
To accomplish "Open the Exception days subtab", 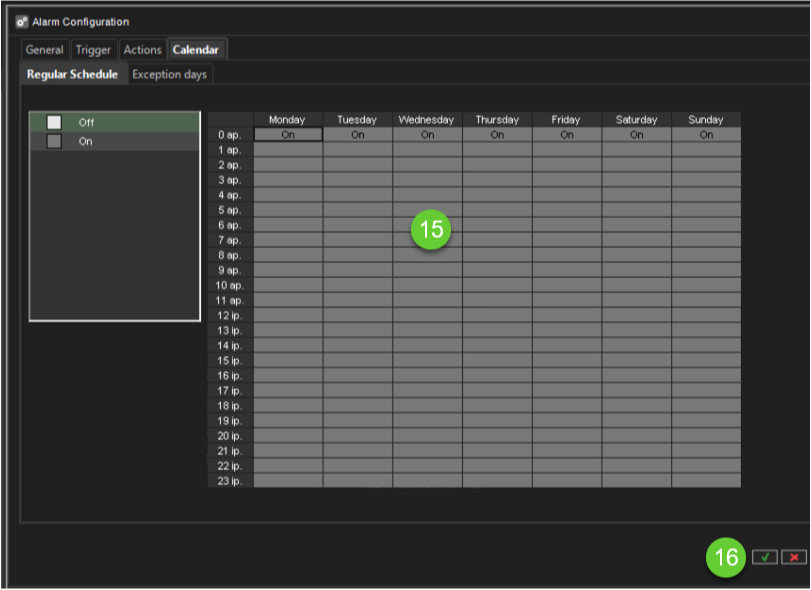I will pos(169,75).
